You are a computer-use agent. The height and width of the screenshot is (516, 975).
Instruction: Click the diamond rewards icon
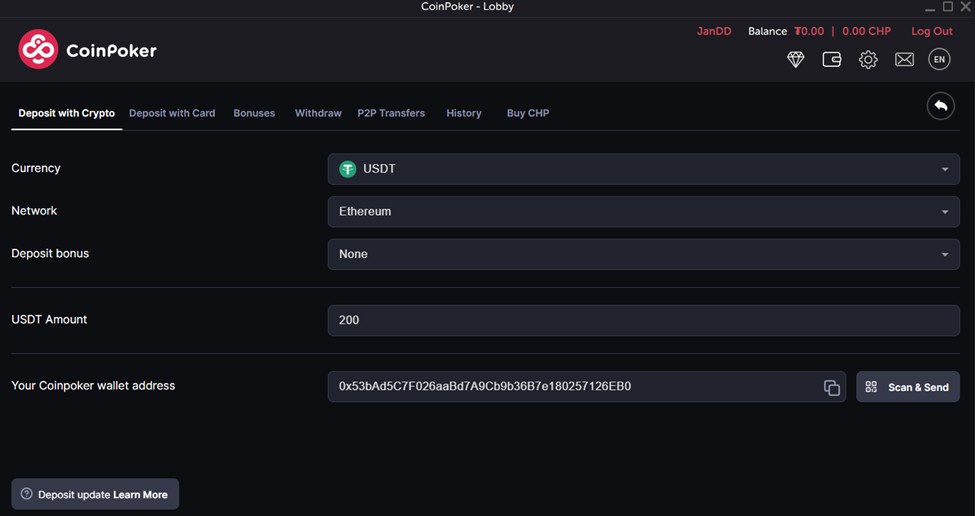[796, 60]
